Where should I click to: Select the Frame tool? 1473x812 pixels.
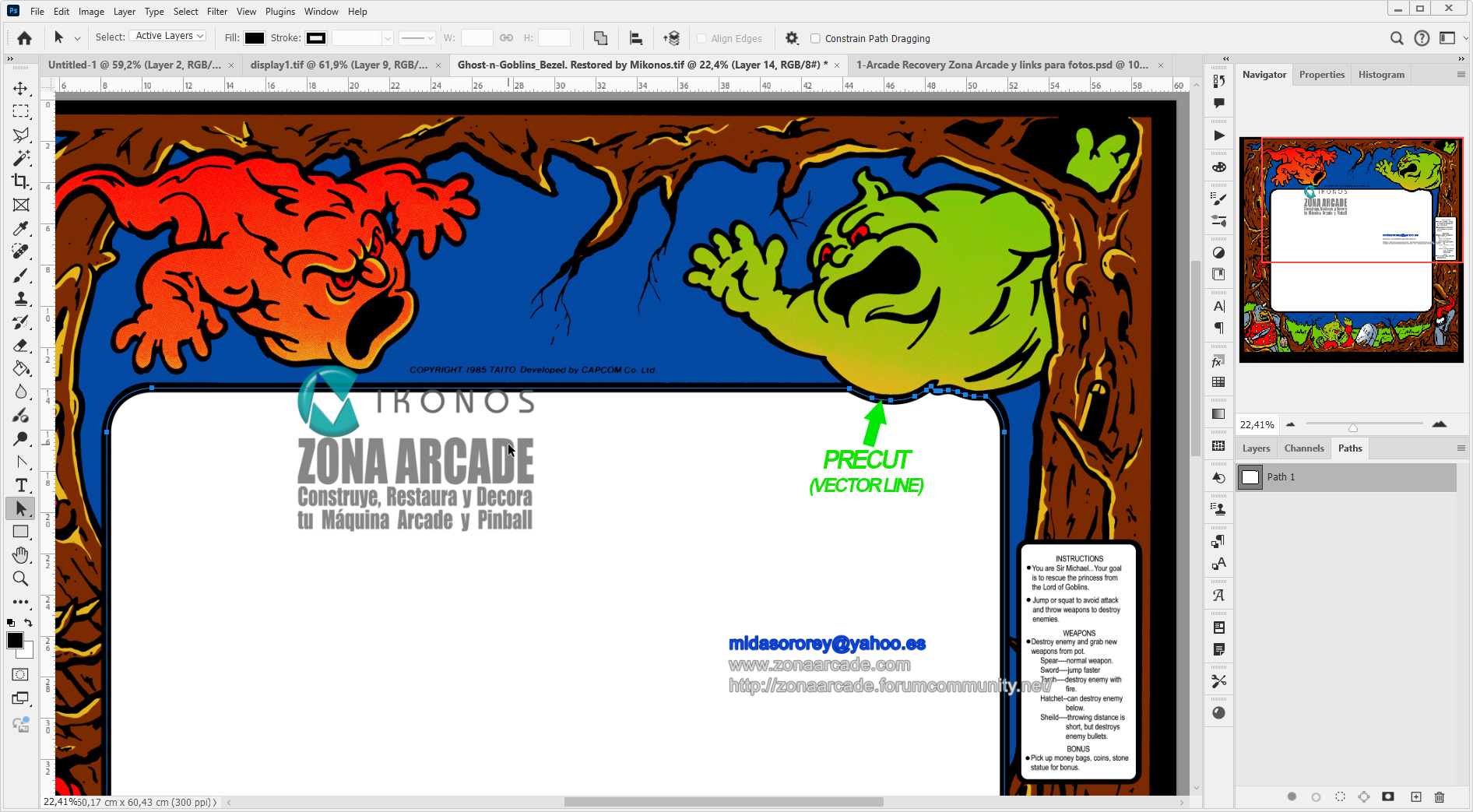[21, 205]
